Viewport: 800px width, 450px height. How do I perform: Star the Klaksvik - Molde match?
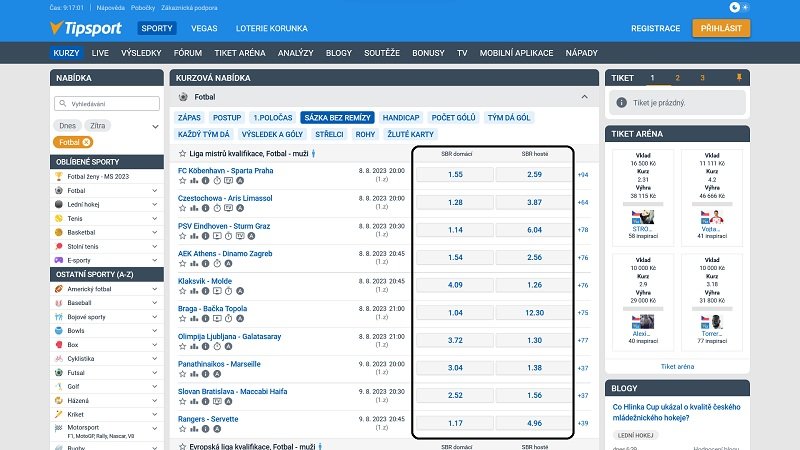182,291
